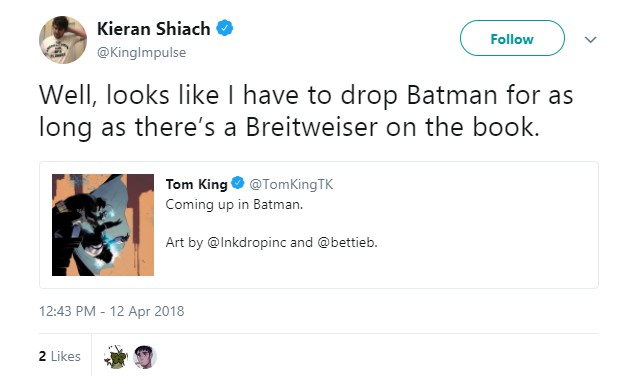Open the @TomKingTK handle
Screen dimensions: 636x376
coord(291,184)
